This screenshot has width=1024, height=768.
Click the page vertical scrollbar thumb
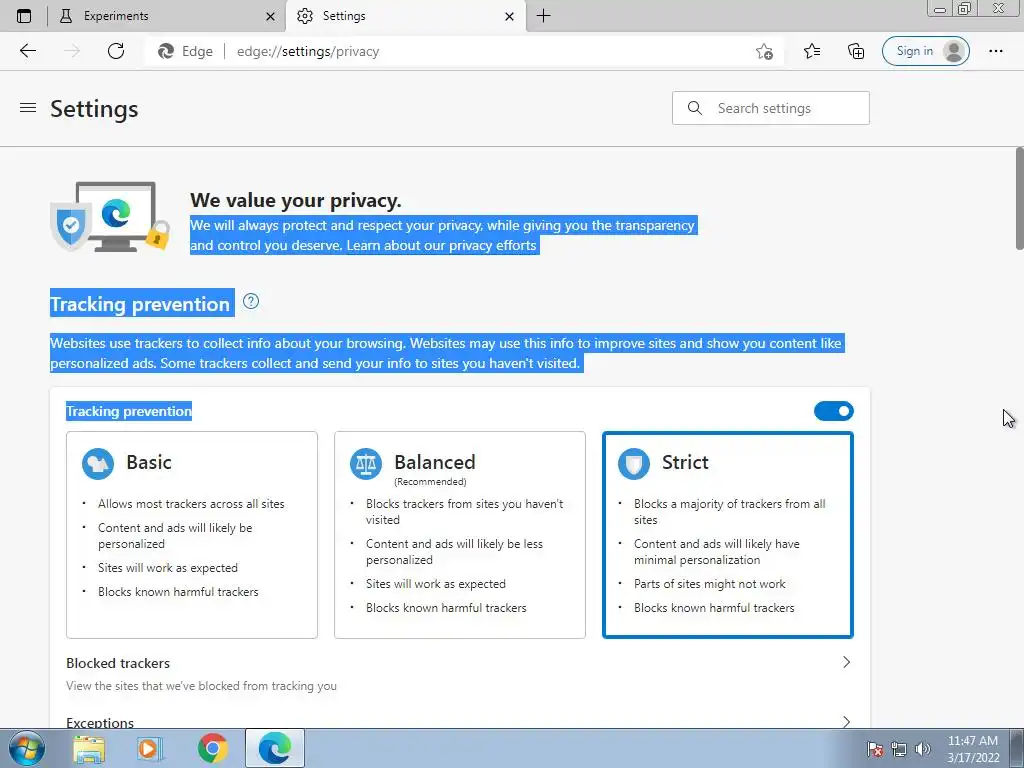click(1019, 199)
